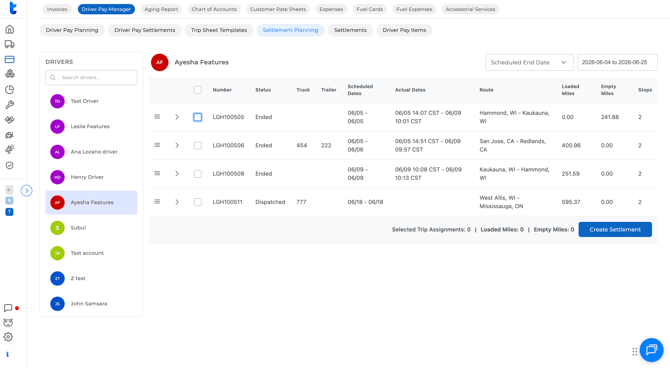670x368 pixels.
Task: Click the bear face icon in sidebar
Action: tap(8, 323)
